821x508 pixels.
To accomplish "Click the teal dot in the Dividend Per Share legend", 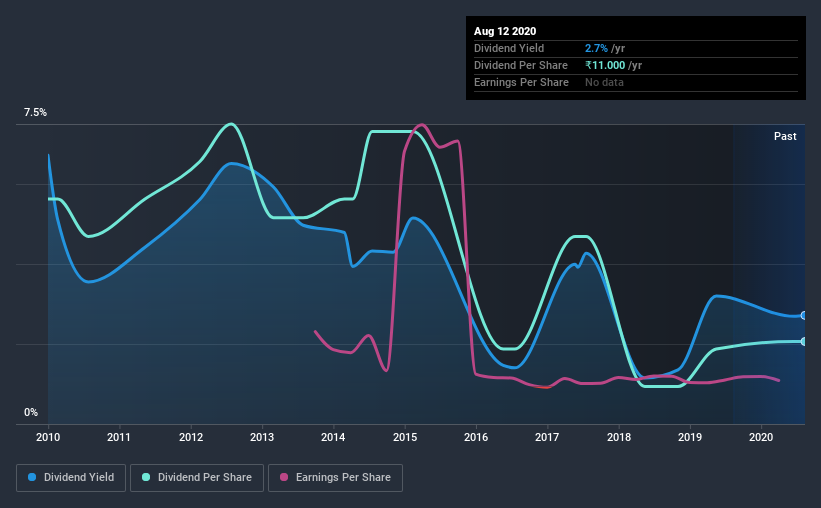I will point(147,478).
